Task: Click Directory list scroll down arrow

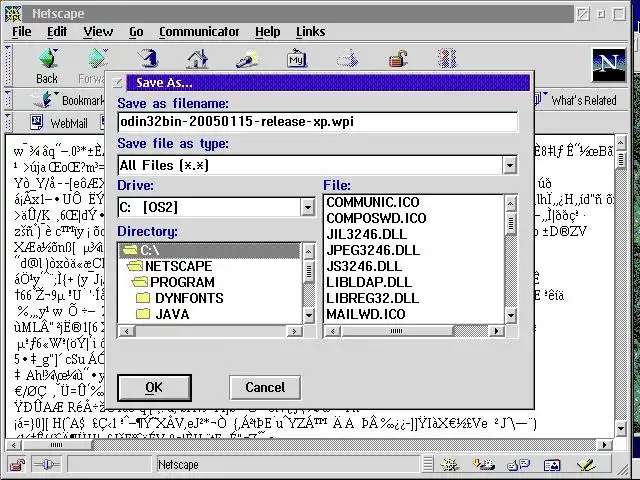Action: (x=309, y=315)
